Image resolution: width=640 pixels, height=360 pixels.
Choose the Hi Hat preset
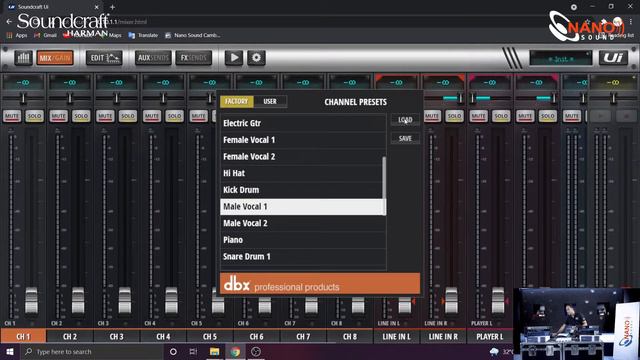click(x=303, y=173)
